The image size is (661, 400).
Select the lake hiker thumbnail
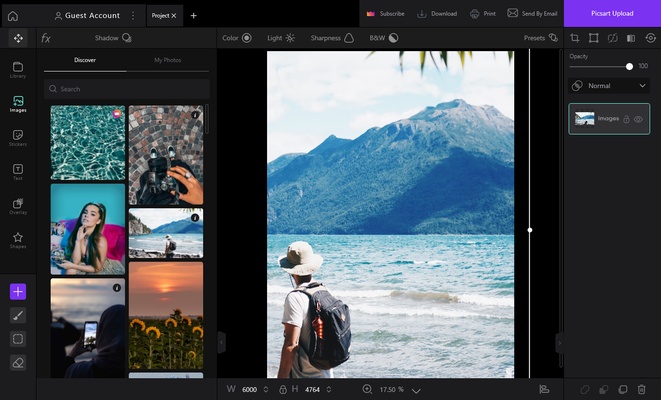[166, 233]
